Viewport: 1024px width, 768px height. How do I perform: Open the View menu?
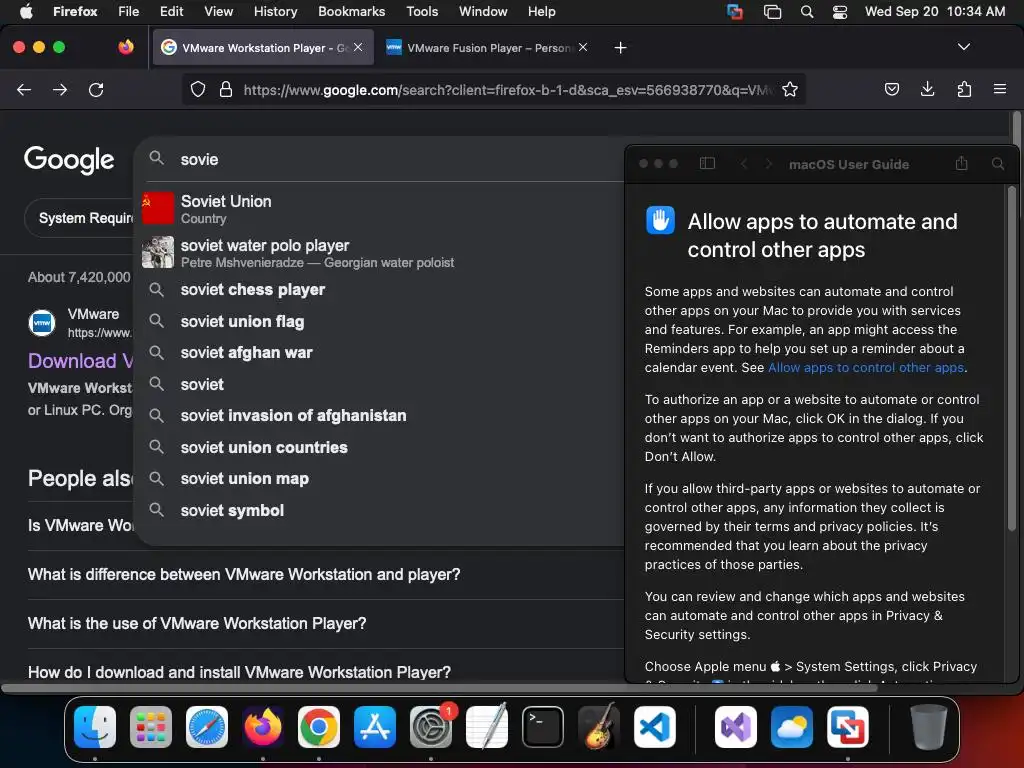coord(218,11)
